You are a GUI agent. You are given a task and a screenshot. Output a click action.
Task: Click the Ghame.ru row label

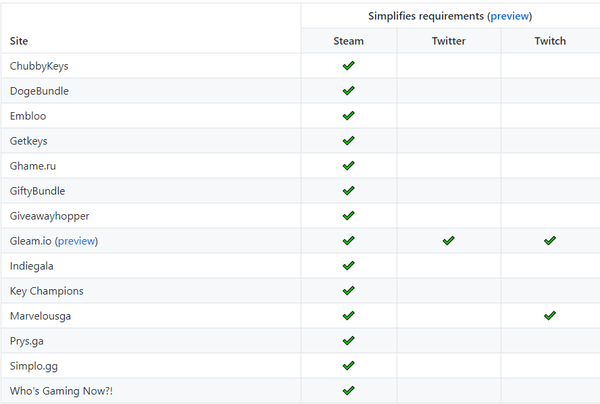coord(35,166)
